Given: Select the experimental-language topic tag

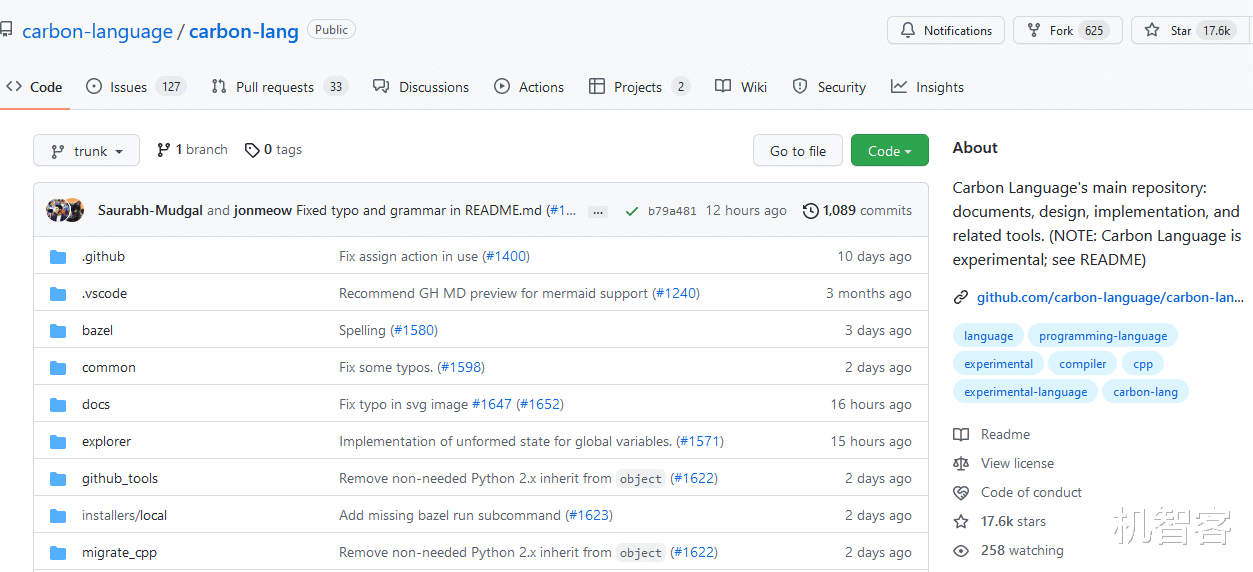Looking at the screenshot, I should [x=1025, y=392].
